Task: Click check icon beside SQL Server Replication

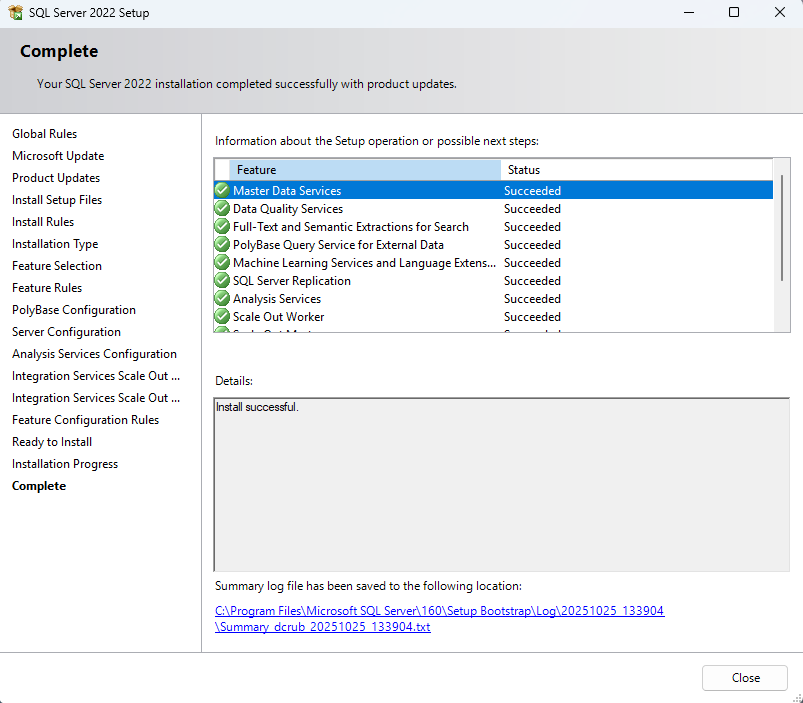Action: point(222,280)
